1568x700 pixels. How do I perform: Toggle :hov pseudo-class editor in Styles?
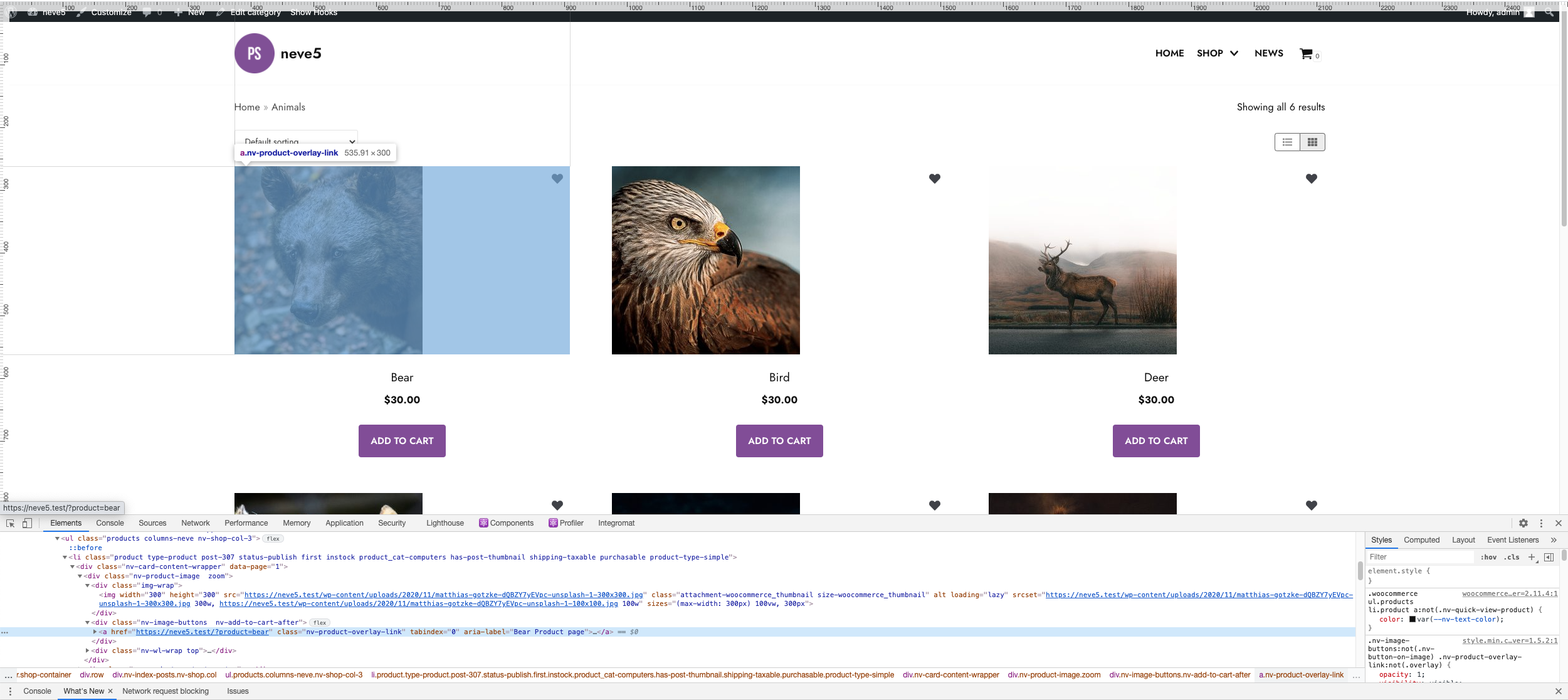tap(1489, 557)
